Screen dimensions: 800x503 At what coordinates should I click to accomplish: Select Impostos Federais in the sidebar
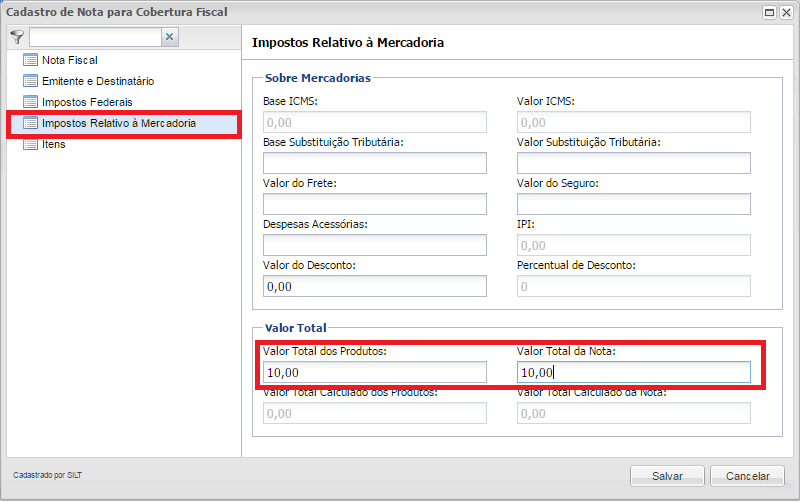tap(87, 102)
